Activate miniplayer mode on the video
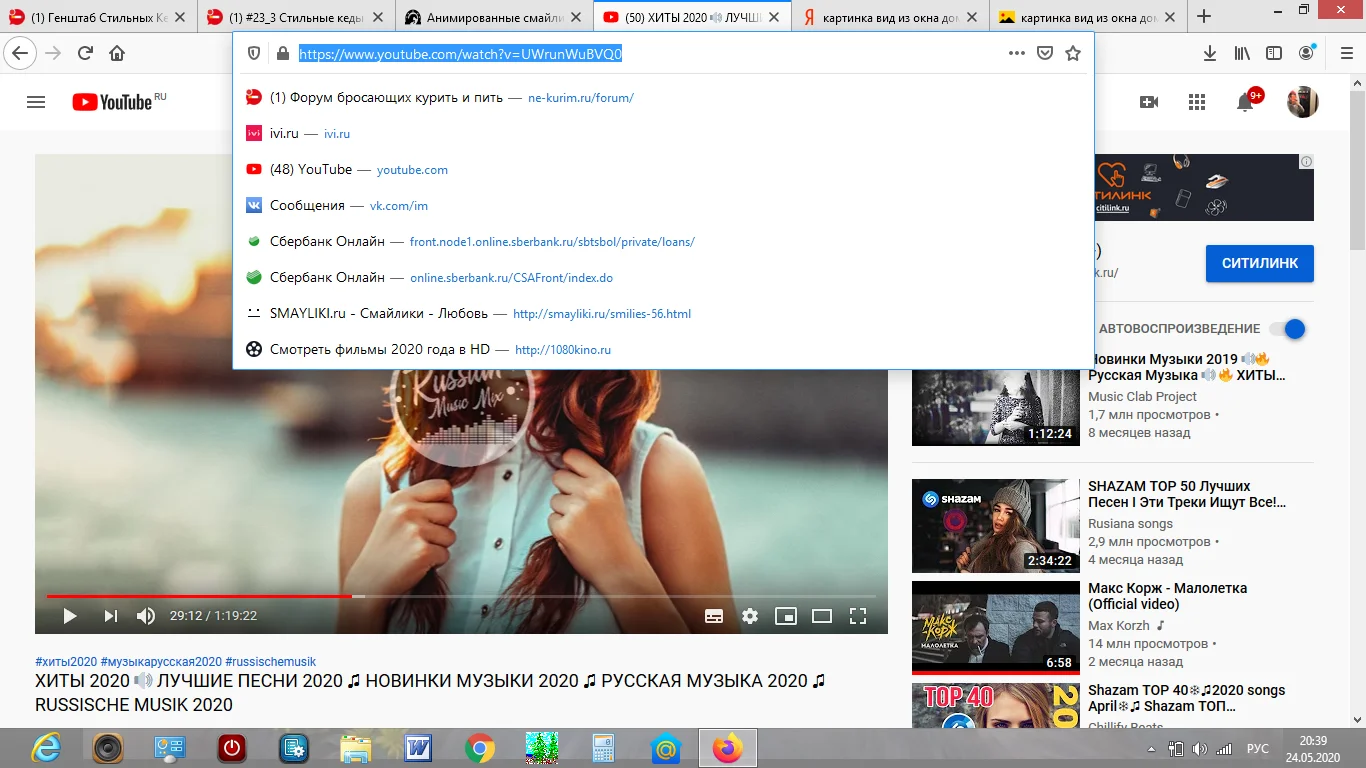The image size is (1366, 768). click(785, 616)
